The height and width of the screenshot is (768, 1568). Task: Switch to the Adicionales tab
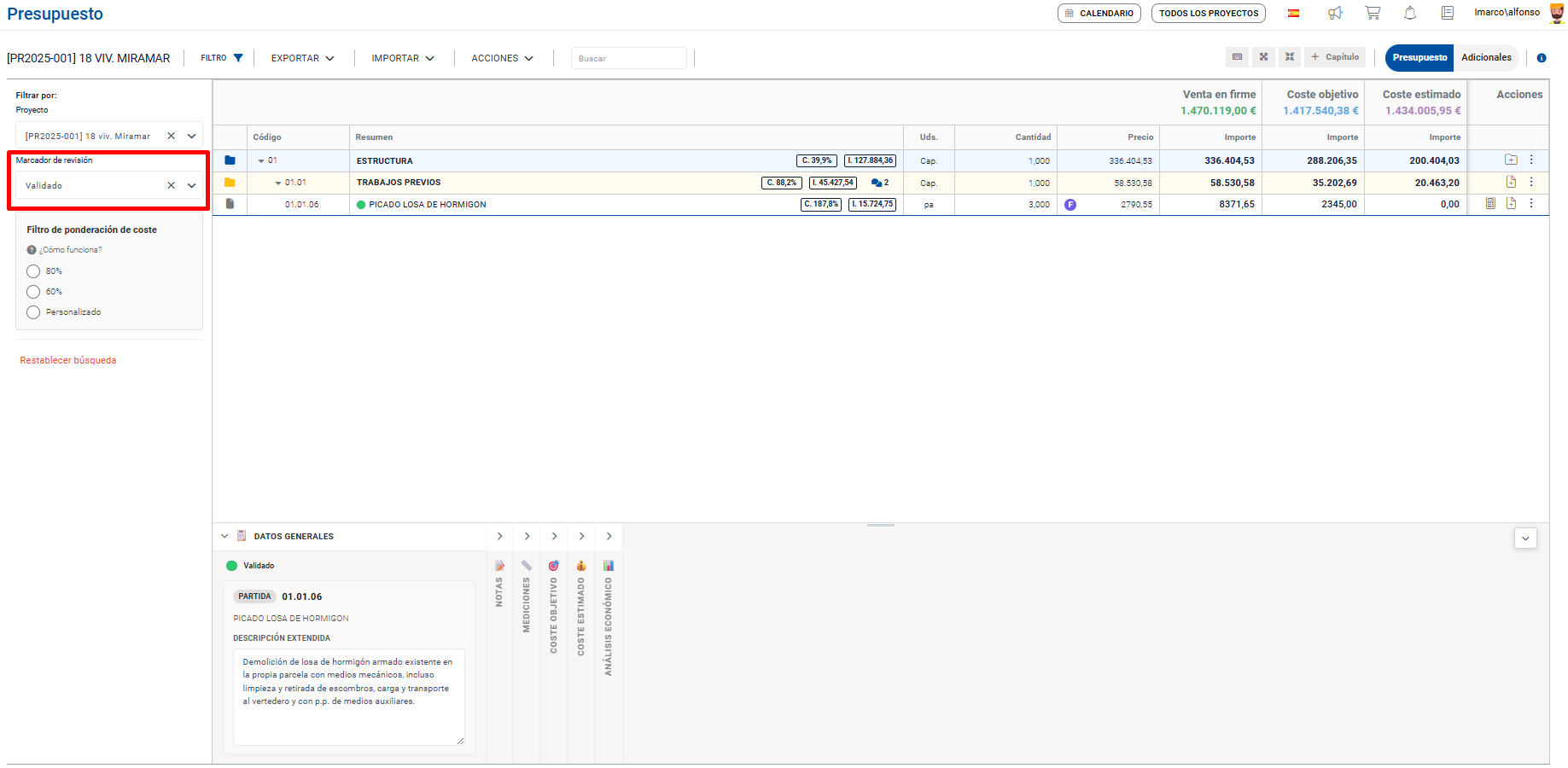point(1486,57)
